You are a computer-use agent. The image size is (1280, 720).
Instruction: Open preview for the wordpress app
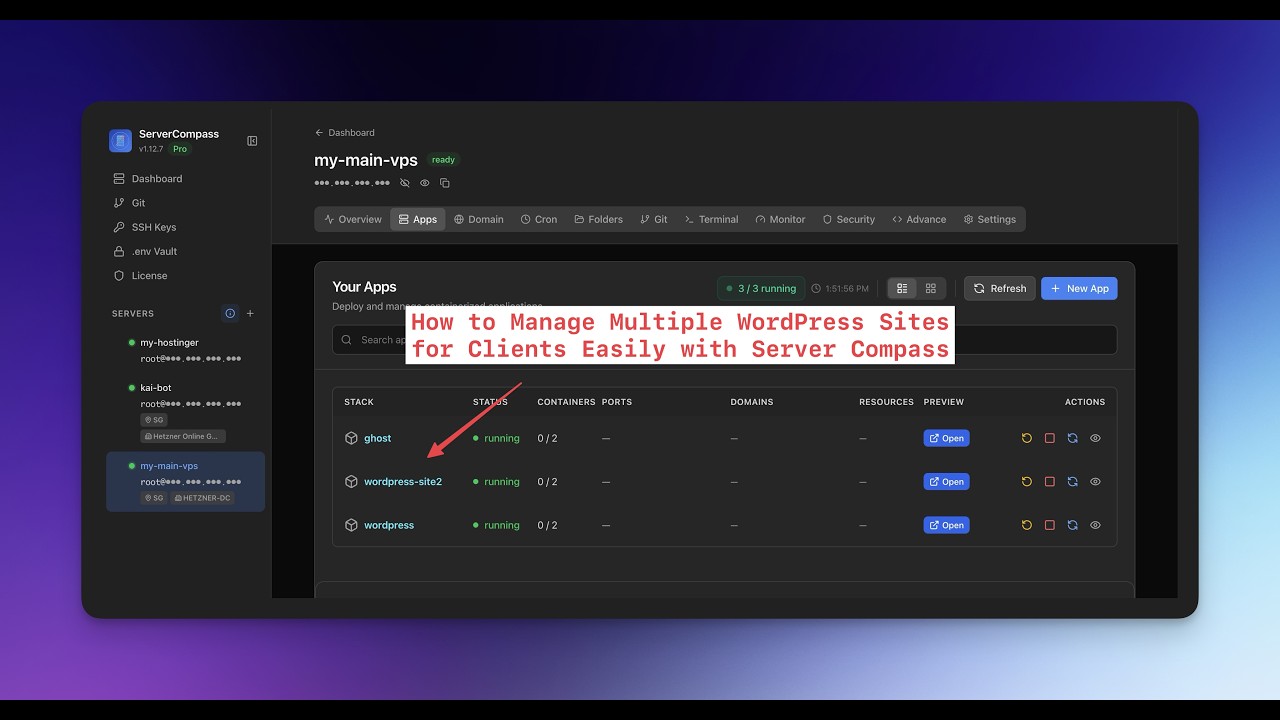(946, 525)
